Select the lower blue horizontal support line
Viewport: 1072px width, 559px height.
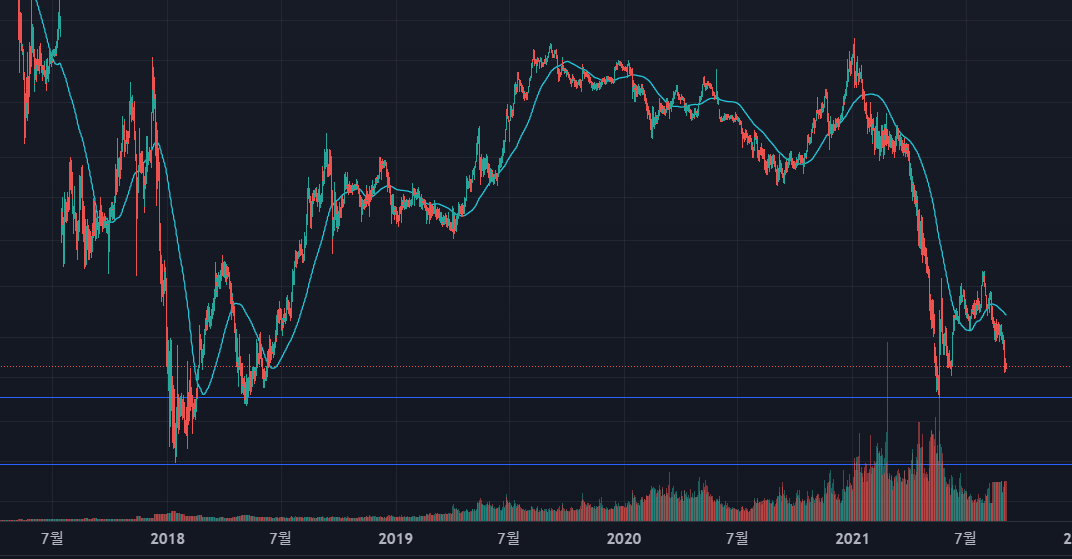point(536,464)
